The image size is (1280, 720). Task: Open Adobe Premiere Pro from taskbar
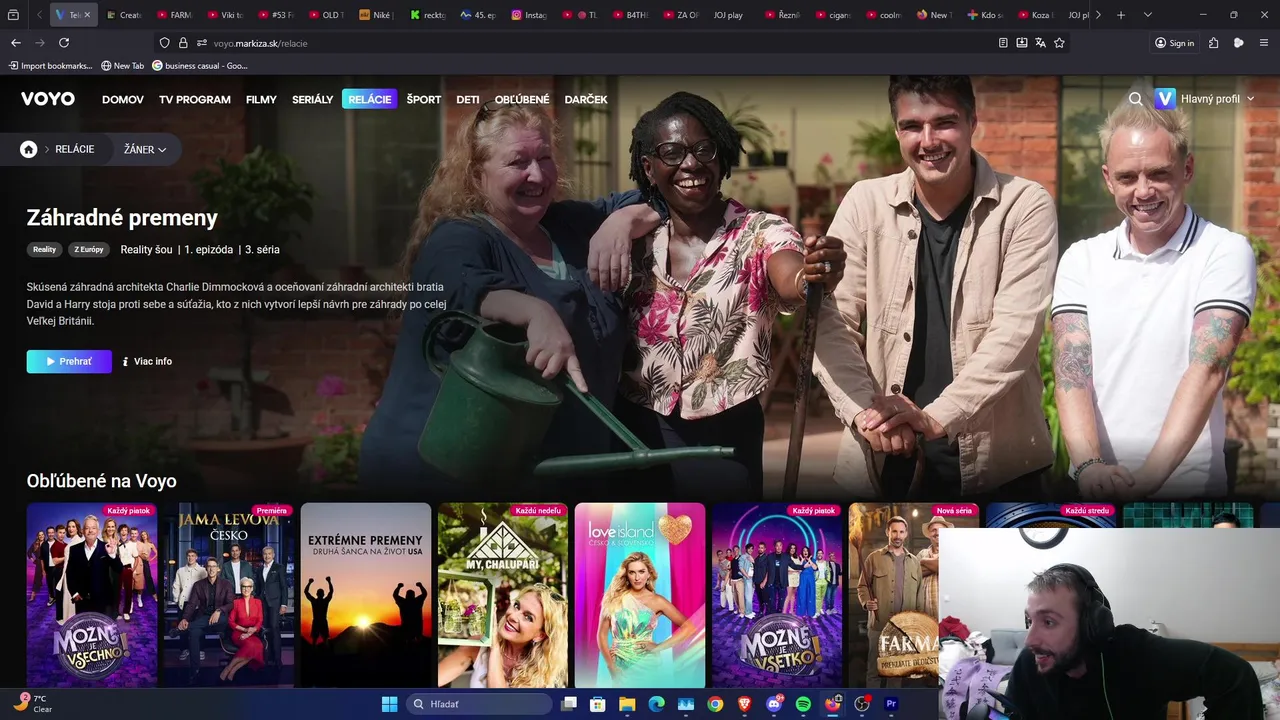tap(891, 704)
